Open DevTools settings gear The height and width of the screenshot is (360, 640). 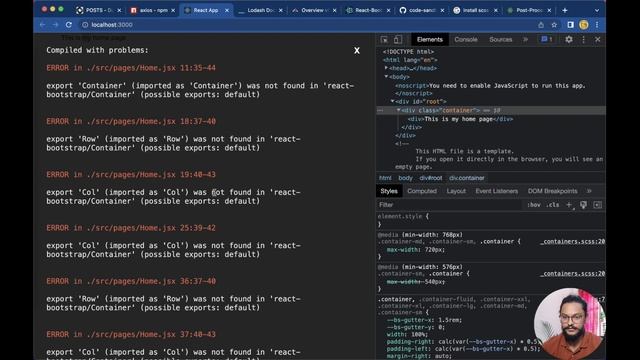tap(569, 40)
